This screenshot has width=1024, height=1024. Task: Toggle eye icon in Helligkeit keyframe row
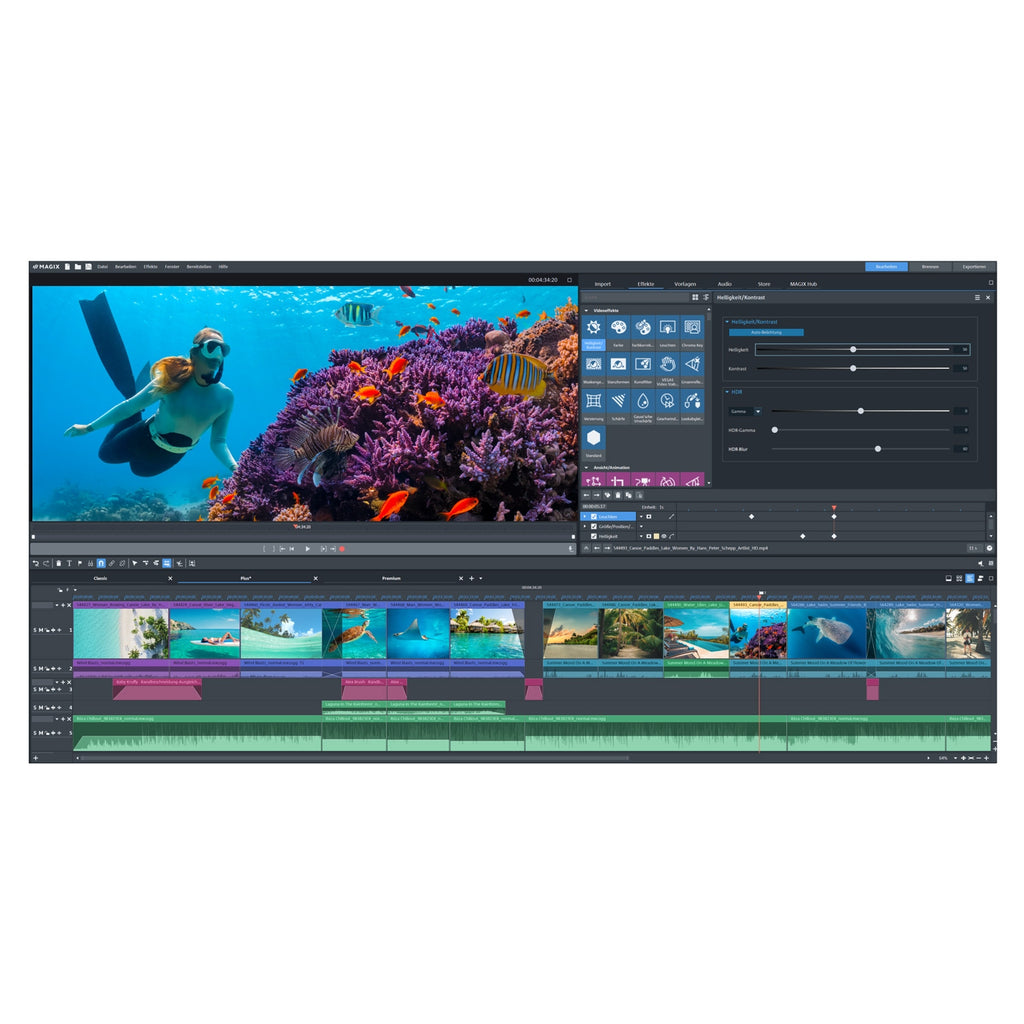click(x=664, y=536)
